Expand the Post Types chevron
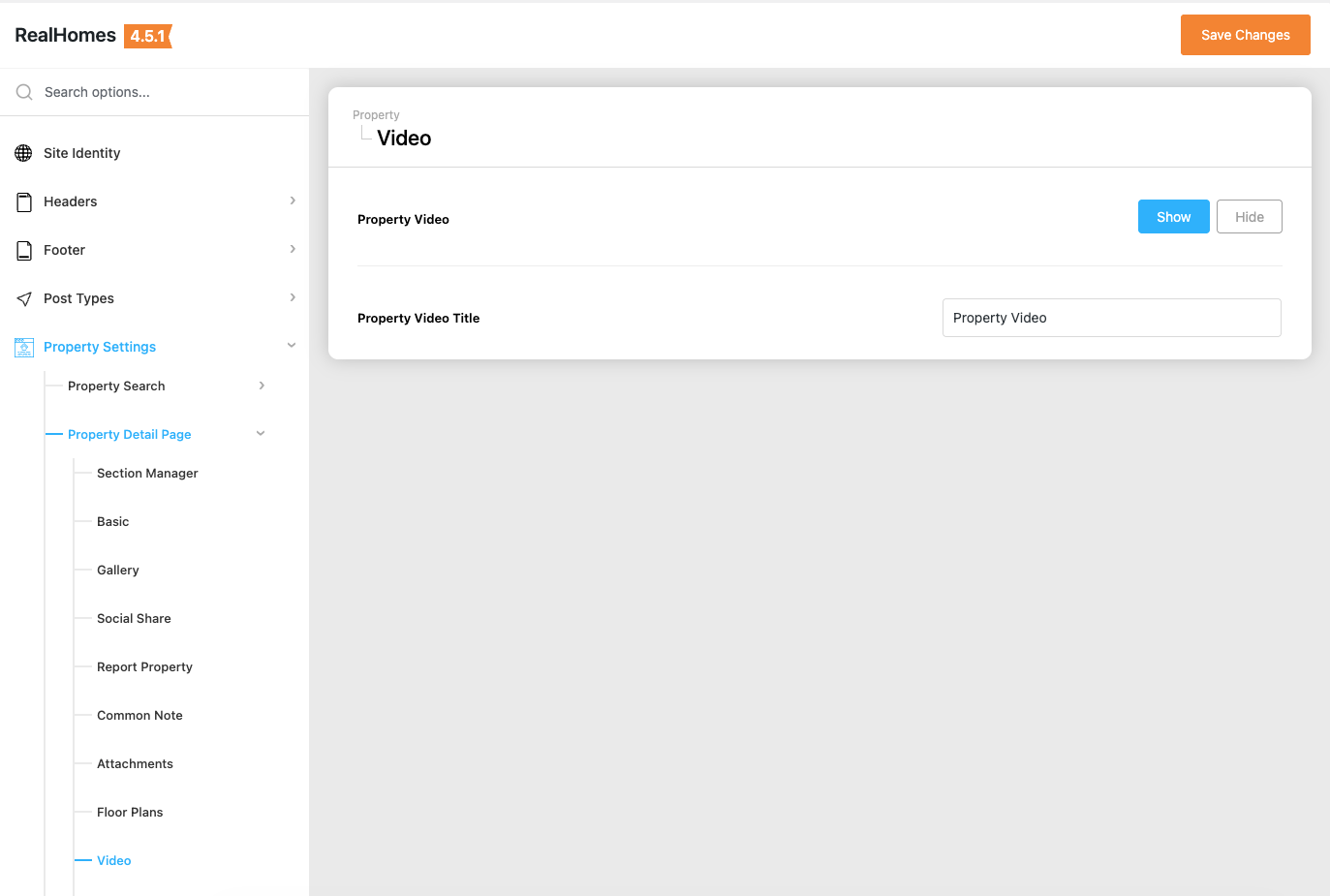Image resolution: width=1330 pixels, height=896 pixels. click(293, 297)
